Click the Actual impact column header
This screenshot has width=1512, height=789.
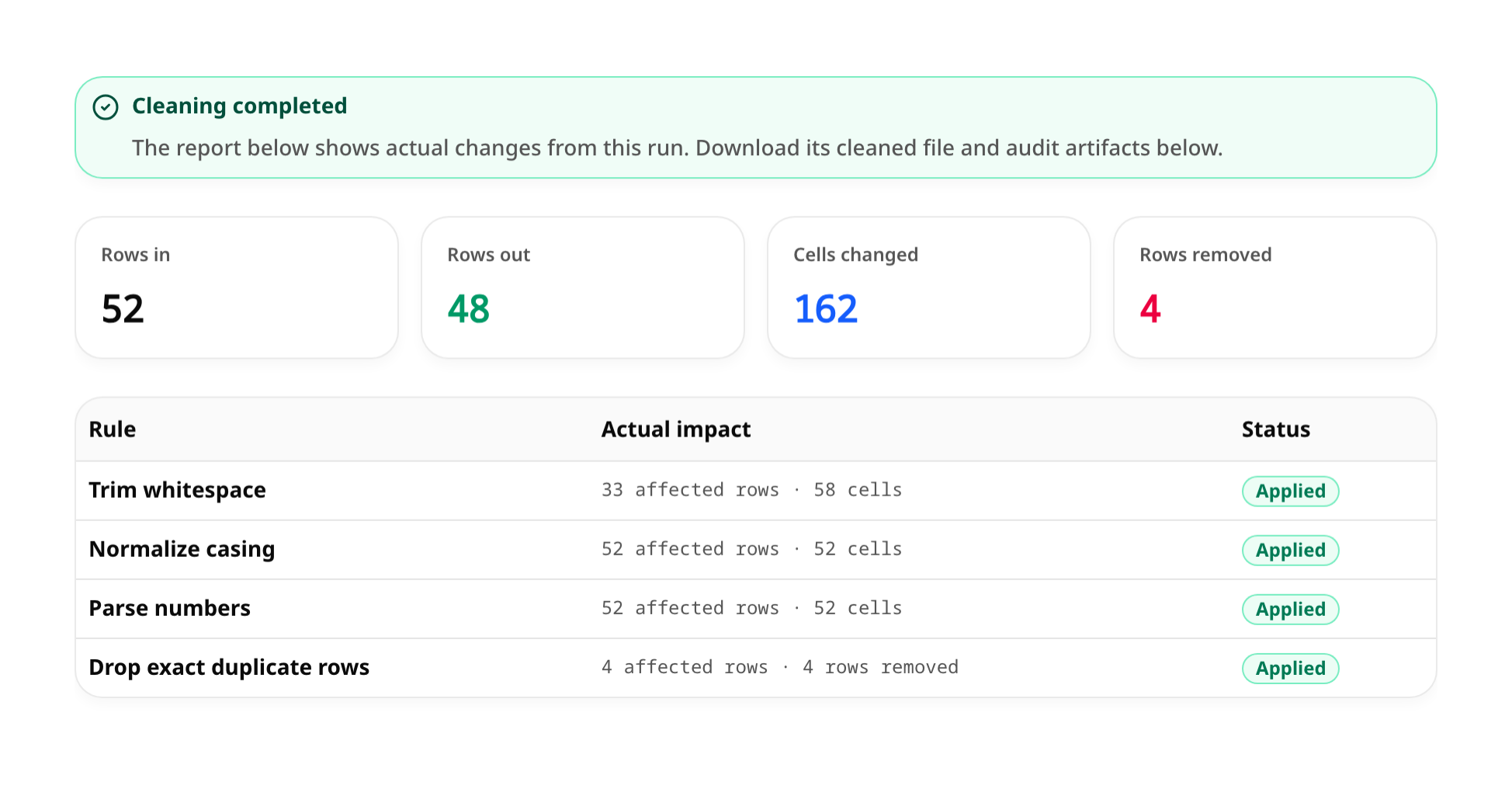click(x=676, y=429)
